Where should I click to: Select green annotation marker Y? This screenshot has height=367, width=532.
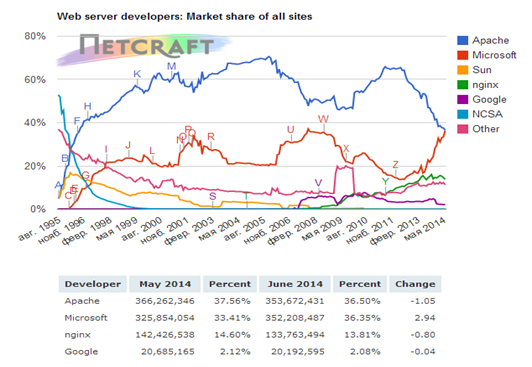tap(385, 181)
